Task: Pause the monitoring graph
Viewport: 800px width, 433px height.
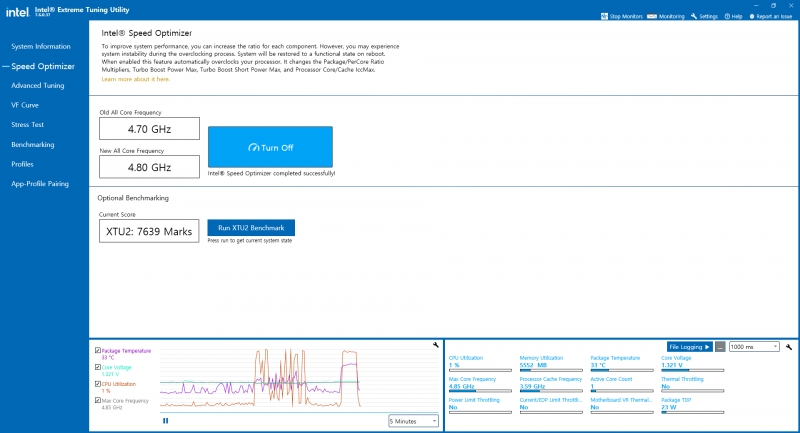Action: pyautogui.click(x=166, y=421)
